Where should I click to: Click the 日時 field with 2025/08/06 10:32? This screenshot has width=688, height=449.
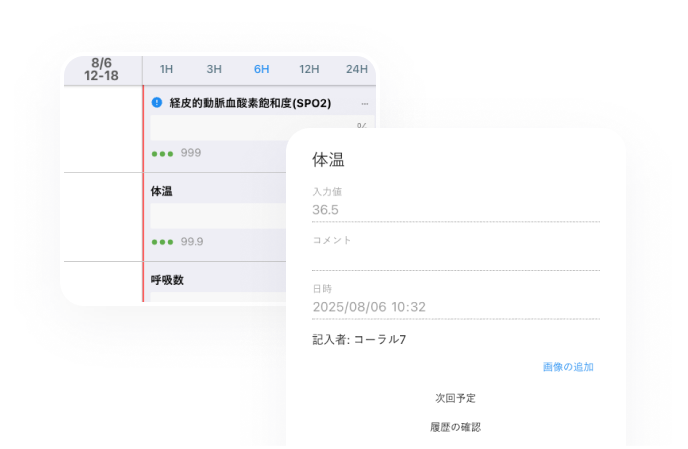coord(455,307)
